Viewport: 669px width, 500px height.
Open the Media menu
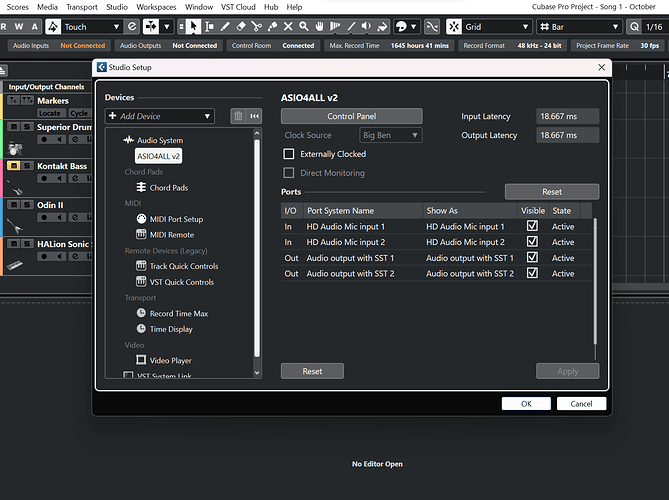47,7
